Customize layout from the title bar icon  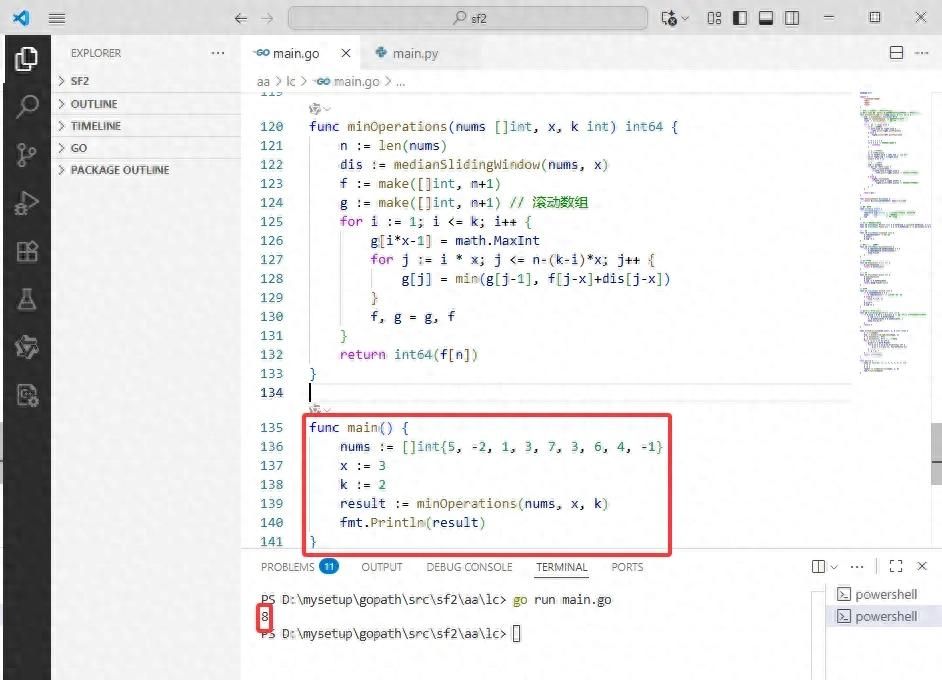(714, 18)
